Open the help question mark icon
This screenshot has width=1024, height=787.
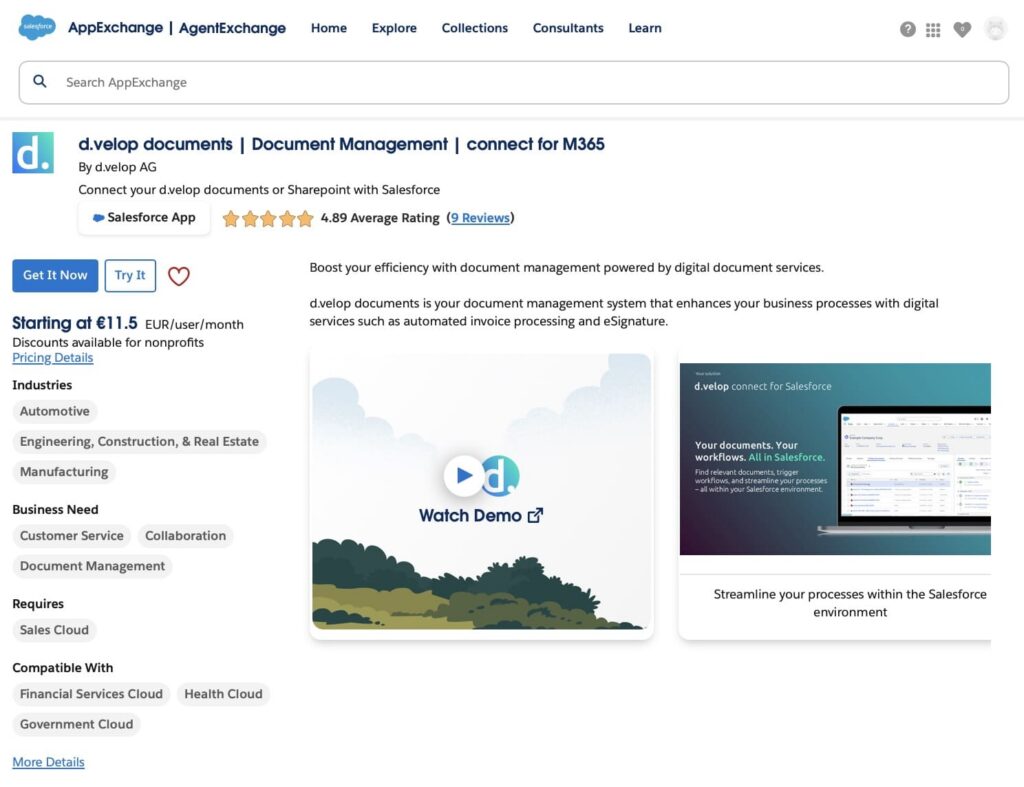click(x=907, y=29)
